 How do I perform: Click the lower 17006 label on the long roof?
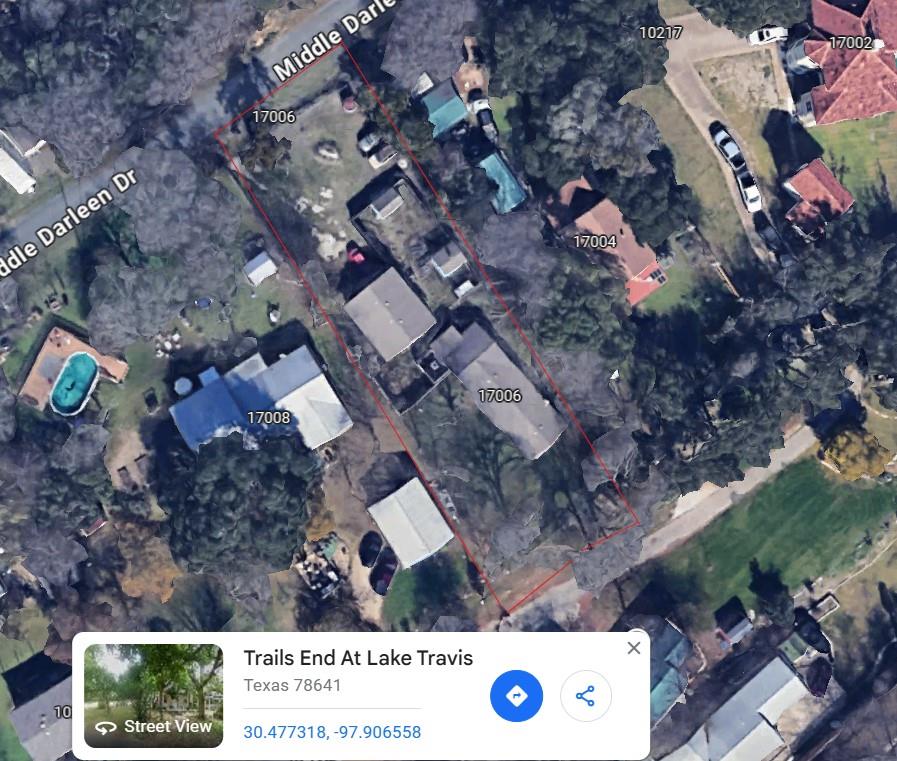click(x=499, y=395)
